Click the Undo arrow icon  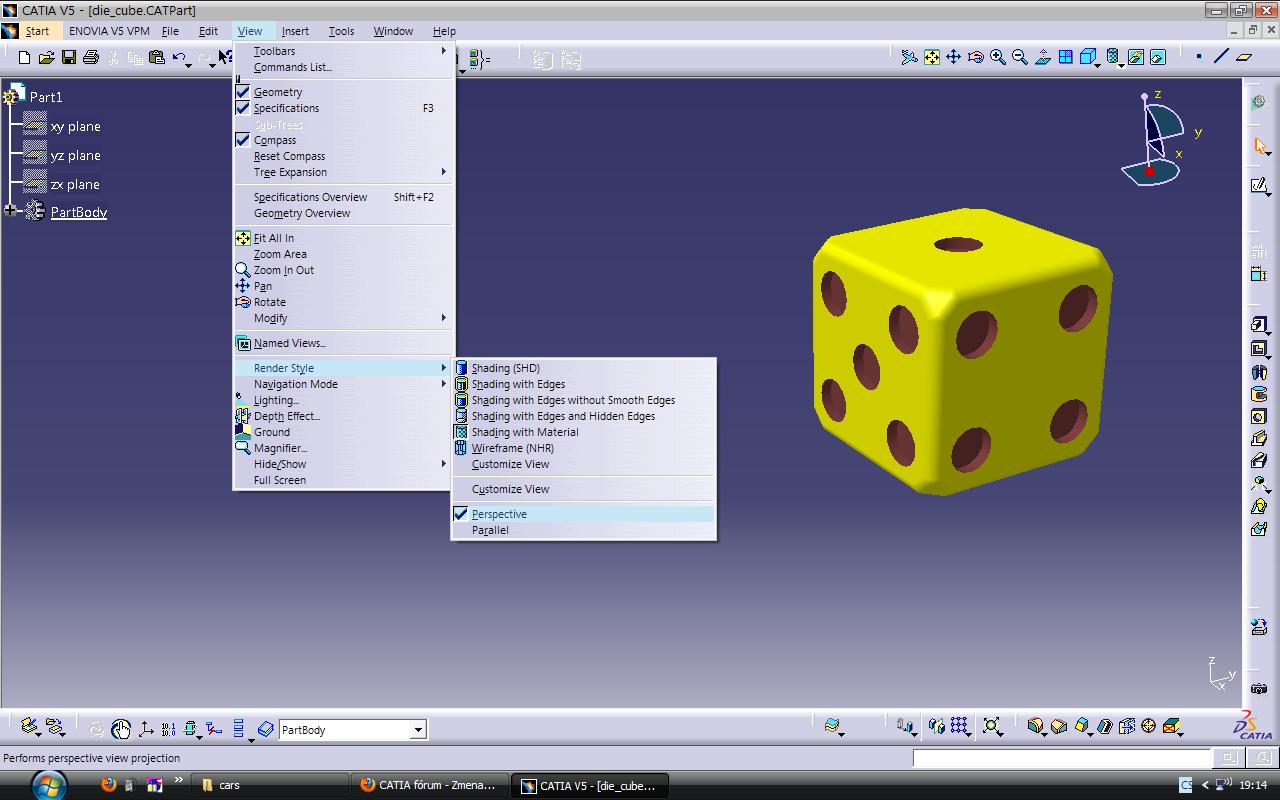coord(178,58)
